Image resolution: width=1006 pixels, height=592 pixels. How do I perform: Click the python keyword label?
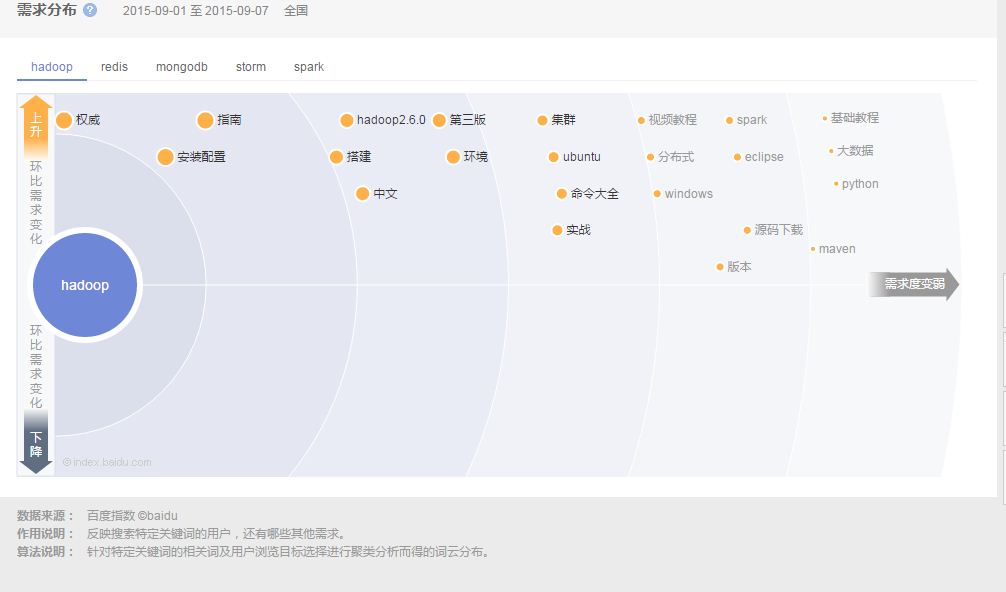[x=860, y=184]
